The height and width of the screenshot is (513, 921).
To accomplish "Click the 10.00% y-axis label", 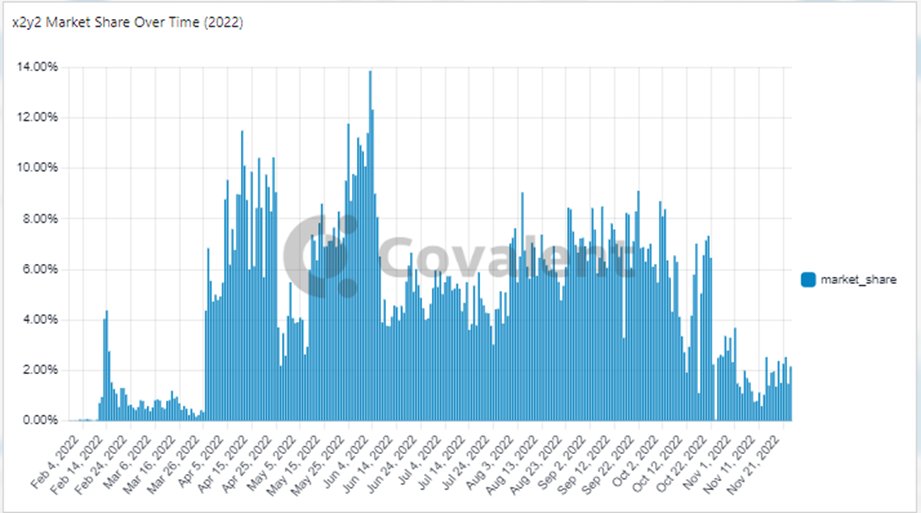I will [x=38, y=168].
